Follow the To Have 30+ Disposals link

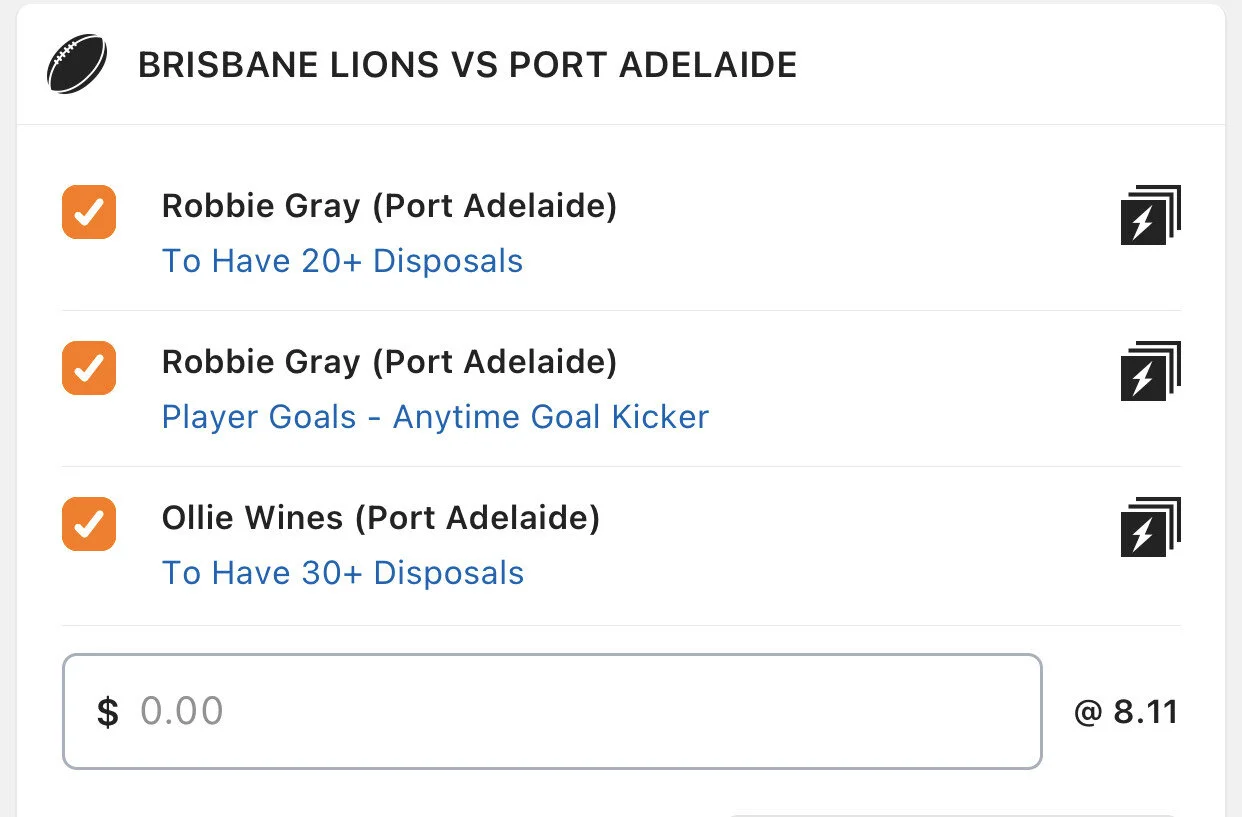pyautogui.click(x=343, y=573)
